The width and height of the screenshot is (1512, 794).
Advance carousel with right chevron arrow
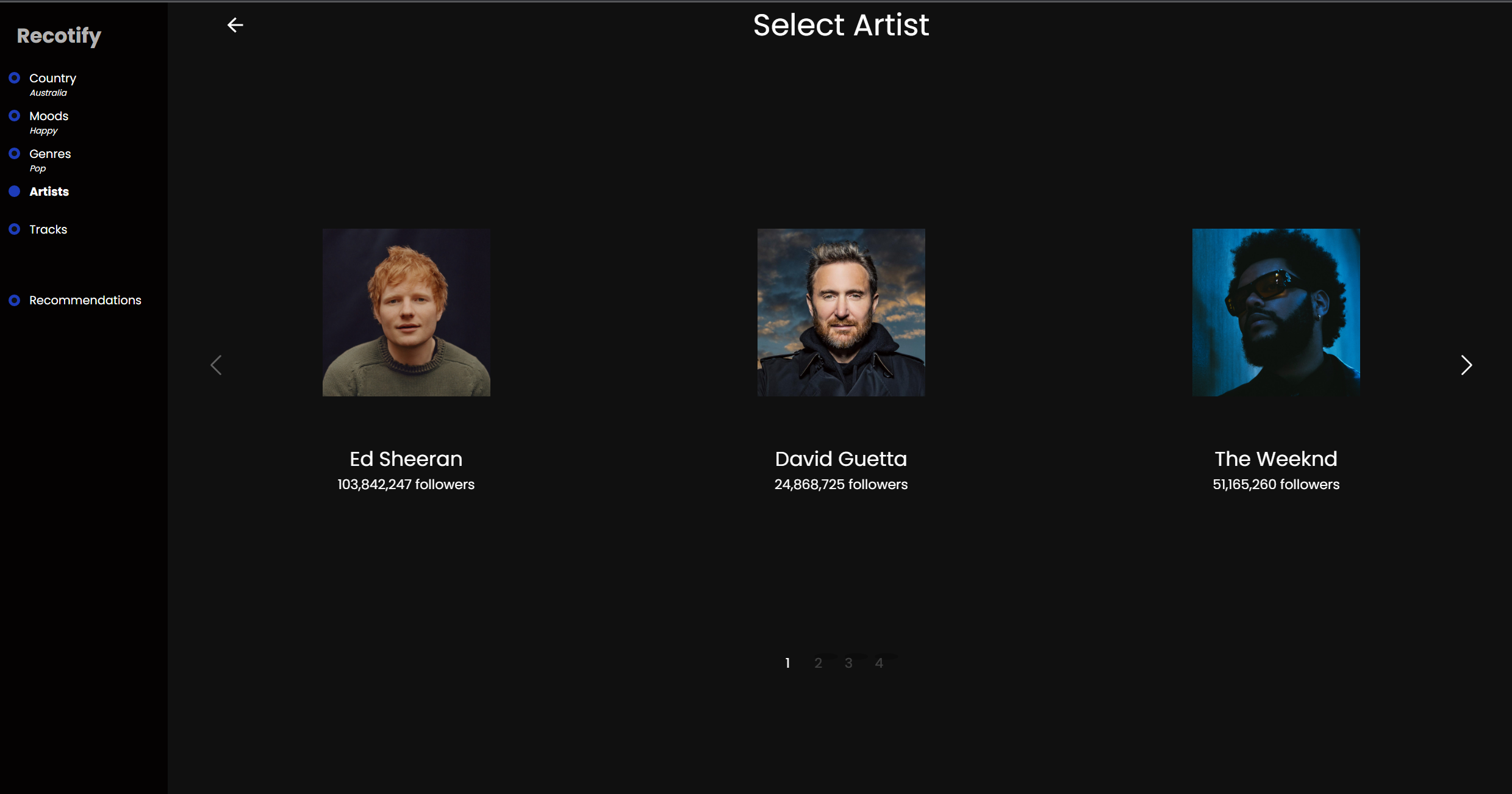[x=1466, y=365]
